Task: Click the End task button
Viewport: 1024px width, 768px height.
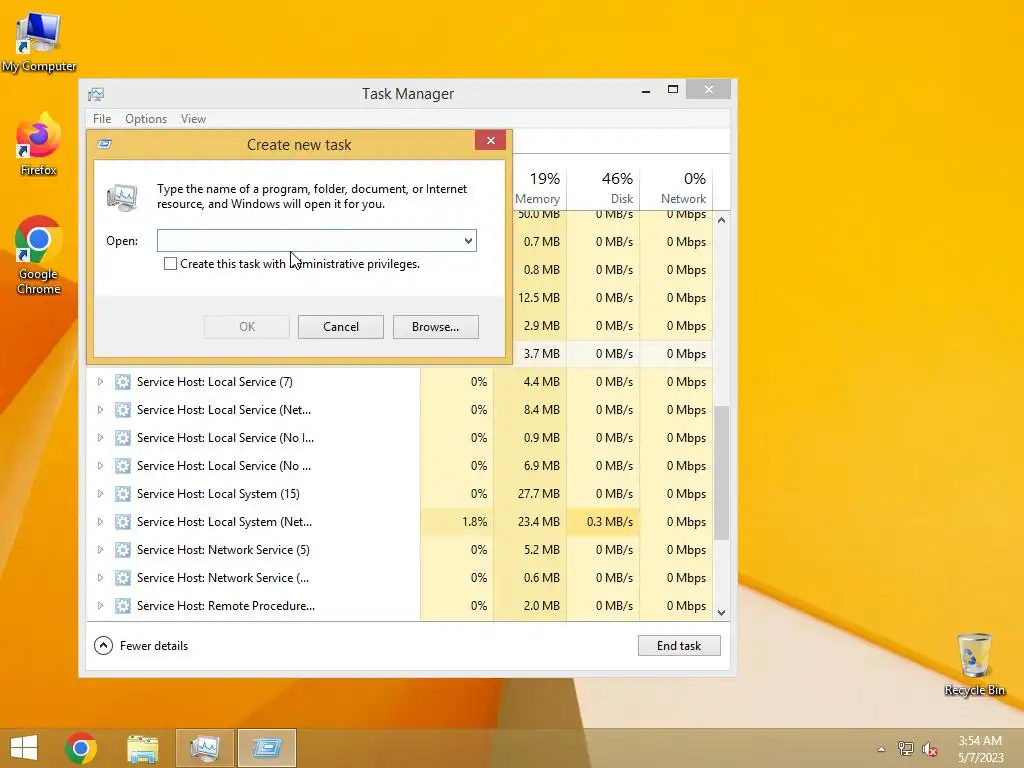Action: [679, 646]
